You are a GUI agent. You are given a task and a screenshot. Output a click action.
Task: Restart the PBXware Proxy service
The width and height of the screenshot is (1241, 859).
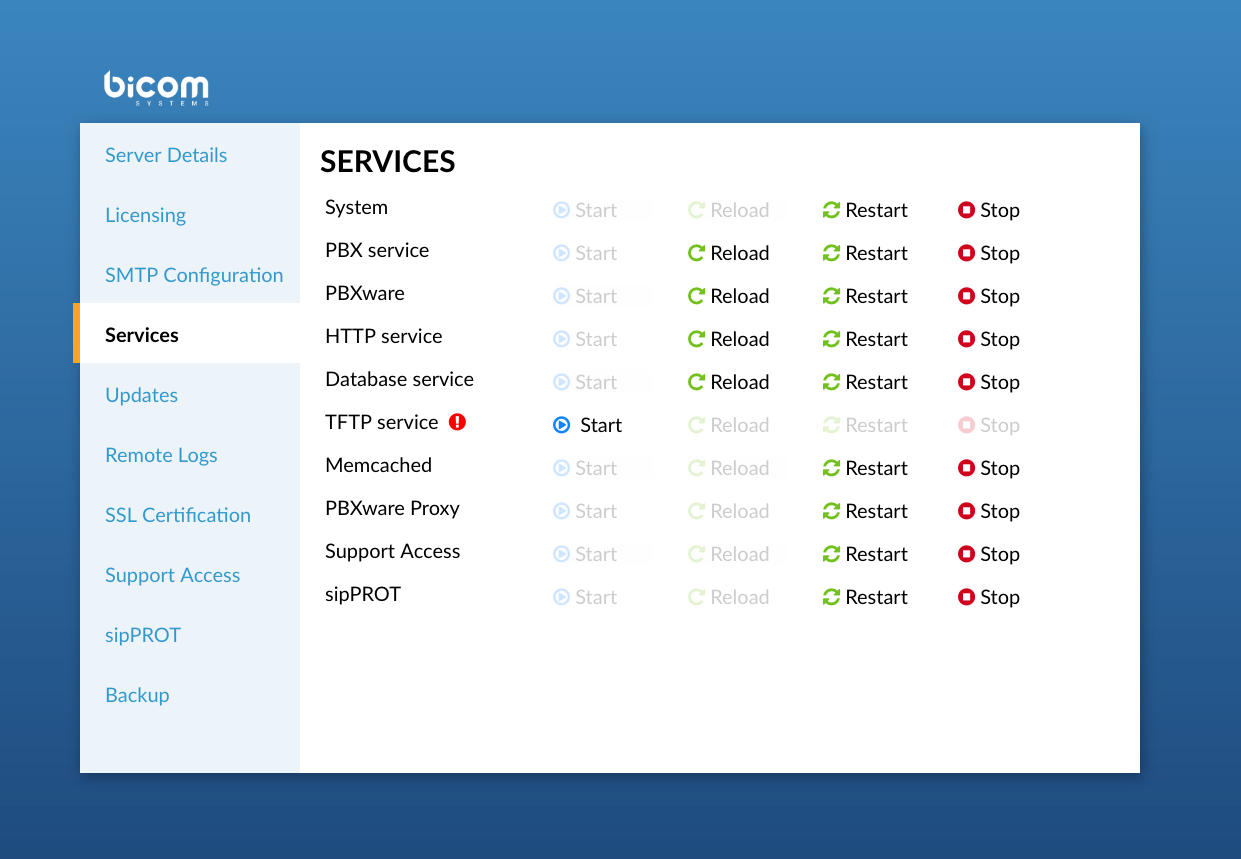click(x=865, y=511)
